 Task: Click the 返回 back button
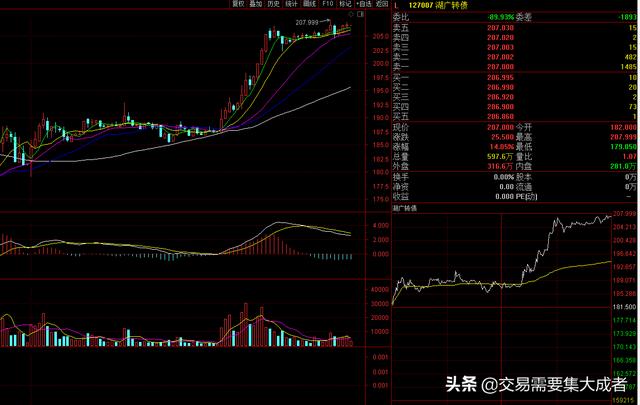point(382,4)
